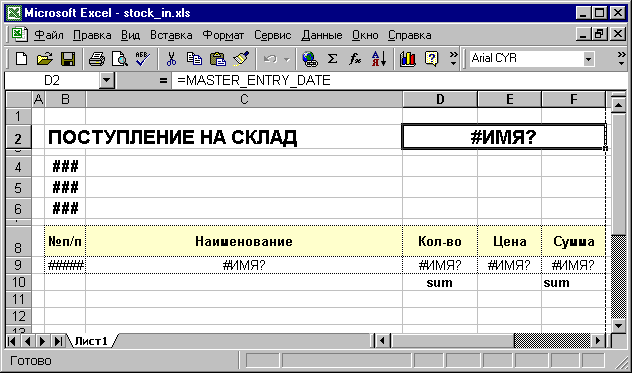Open a file with the Open folder icon

click(45, 59)
